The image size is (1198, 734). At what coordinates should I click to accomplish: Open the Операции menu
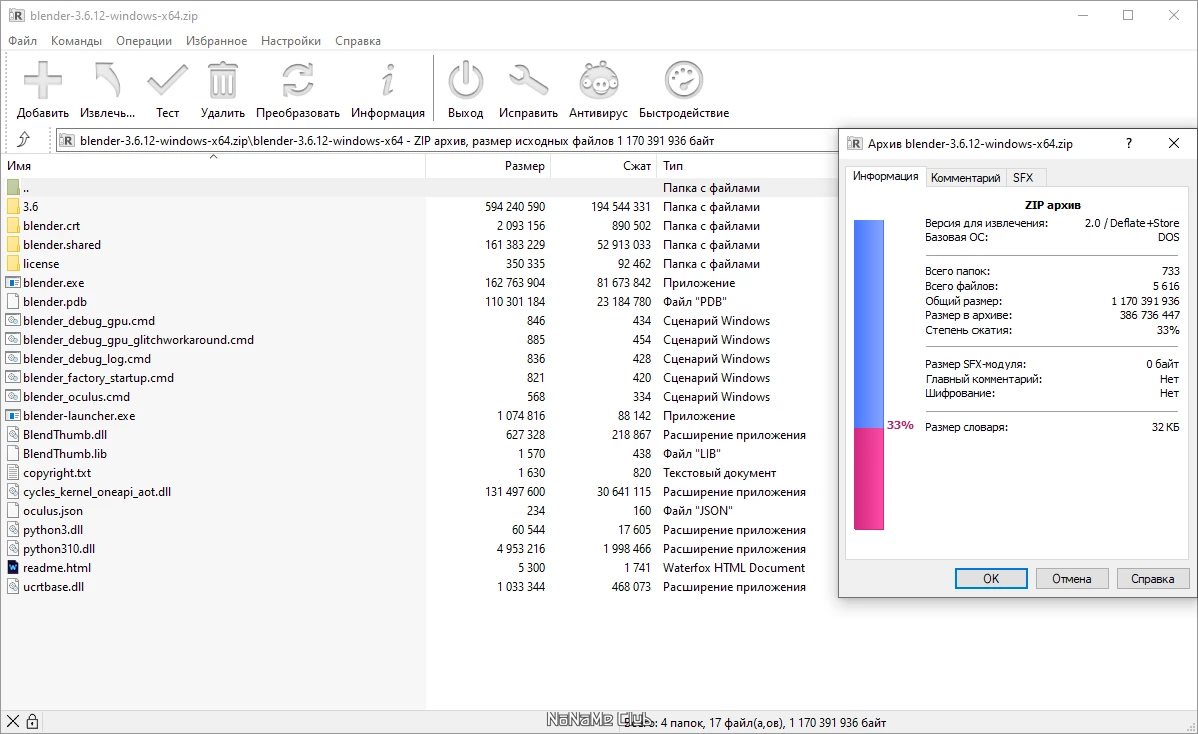click(x=143, y=41)
